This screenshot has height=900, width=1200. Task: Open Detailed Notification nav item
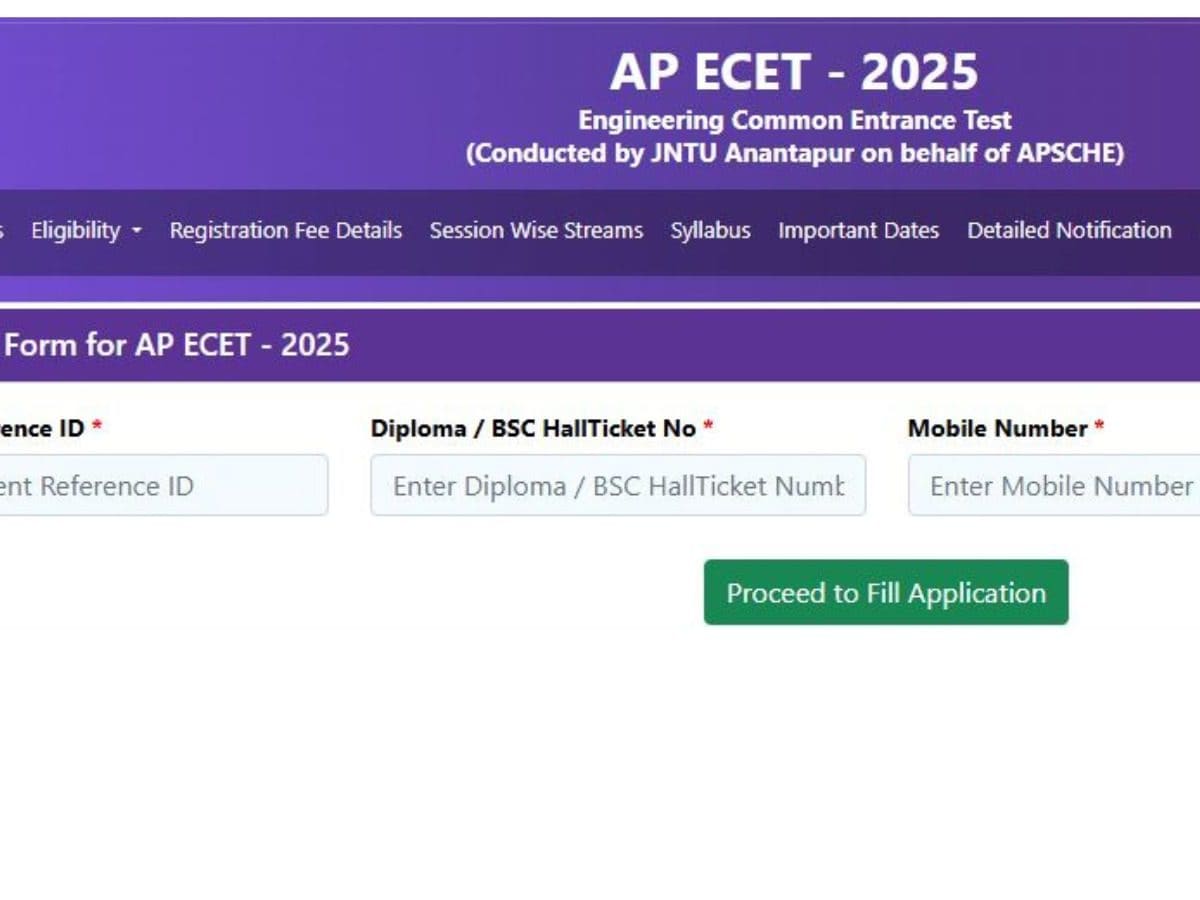1069,230
